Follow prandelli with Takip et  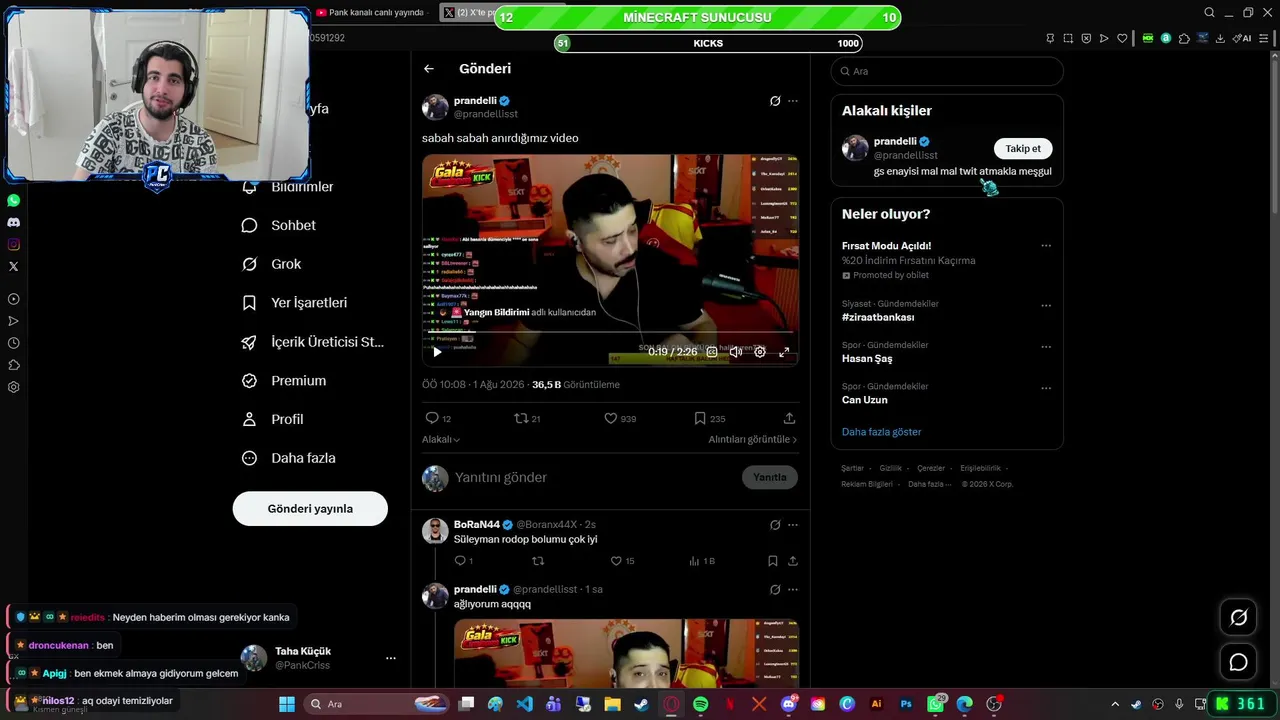click(x=1023, y=149)
